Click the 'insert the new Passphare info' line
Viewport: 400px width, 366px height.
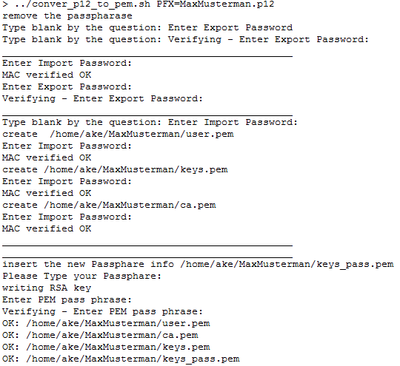(x=198, y=264)
